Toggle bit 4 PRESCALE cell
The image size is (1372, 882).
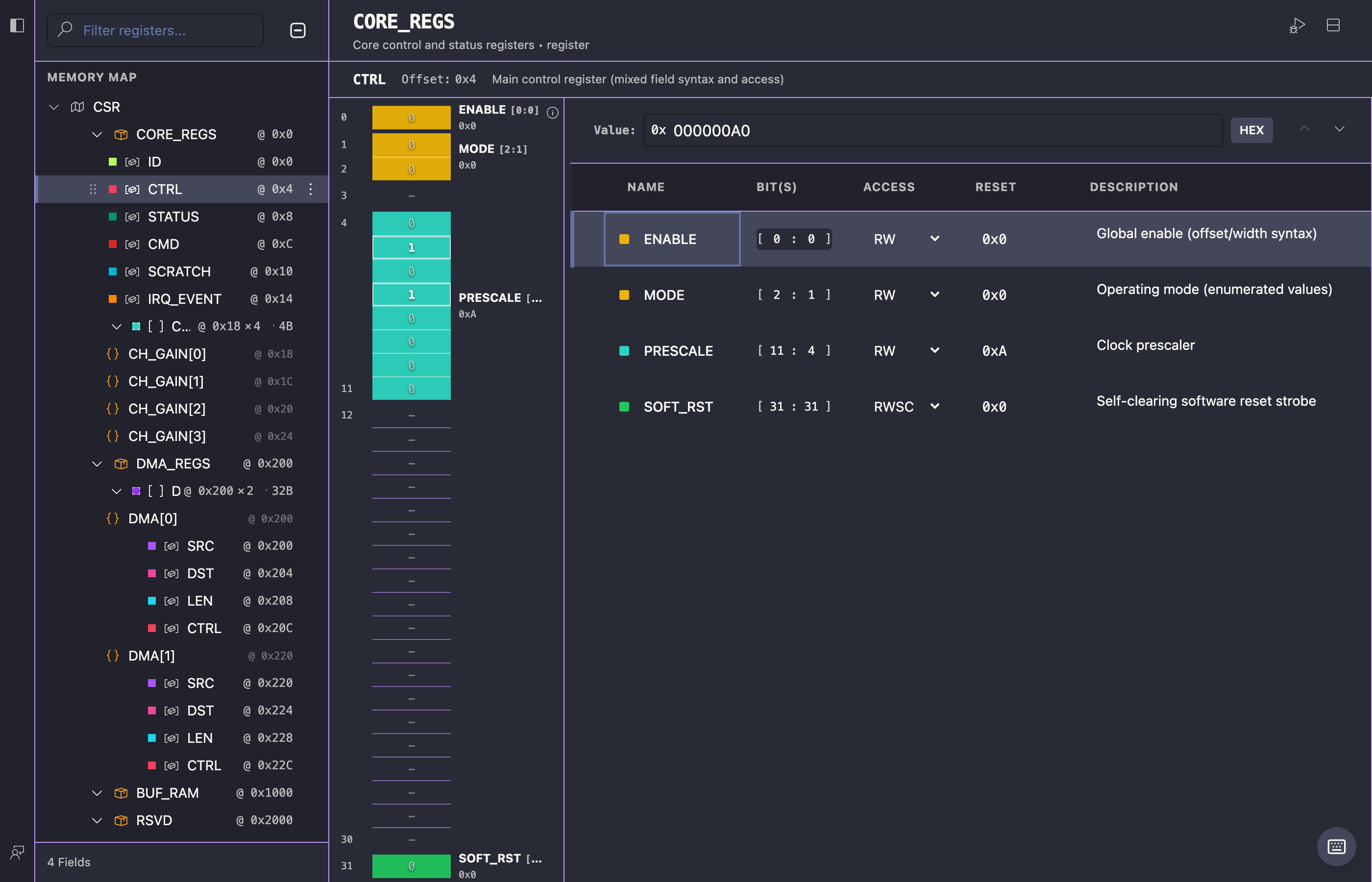(411, 223)
